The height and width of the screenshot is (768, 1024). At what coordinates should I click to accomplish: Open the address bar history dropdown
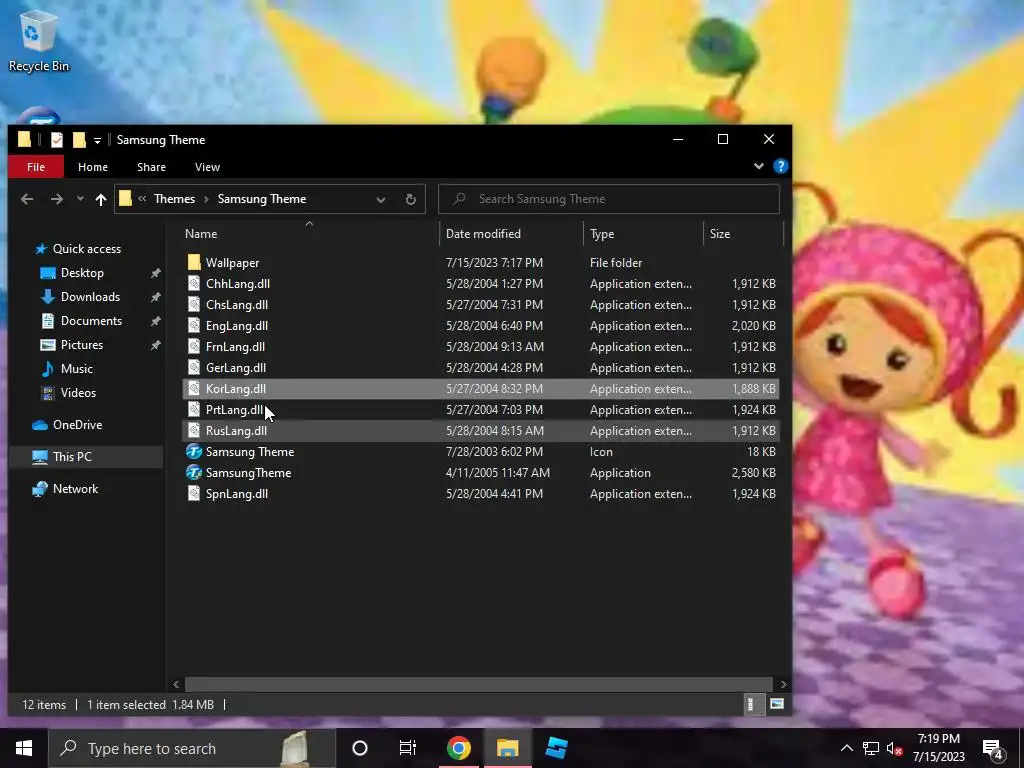(381, 200)
